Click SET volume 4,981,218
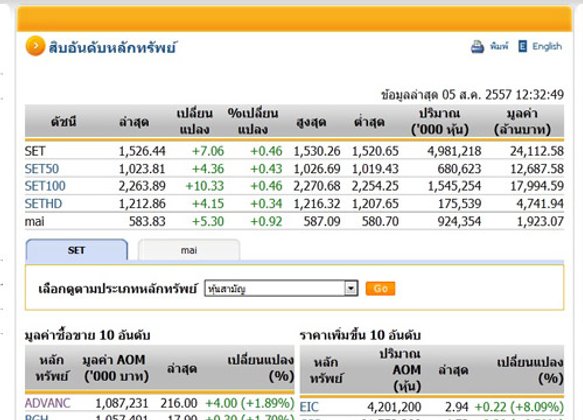 (x=454, y=151)
